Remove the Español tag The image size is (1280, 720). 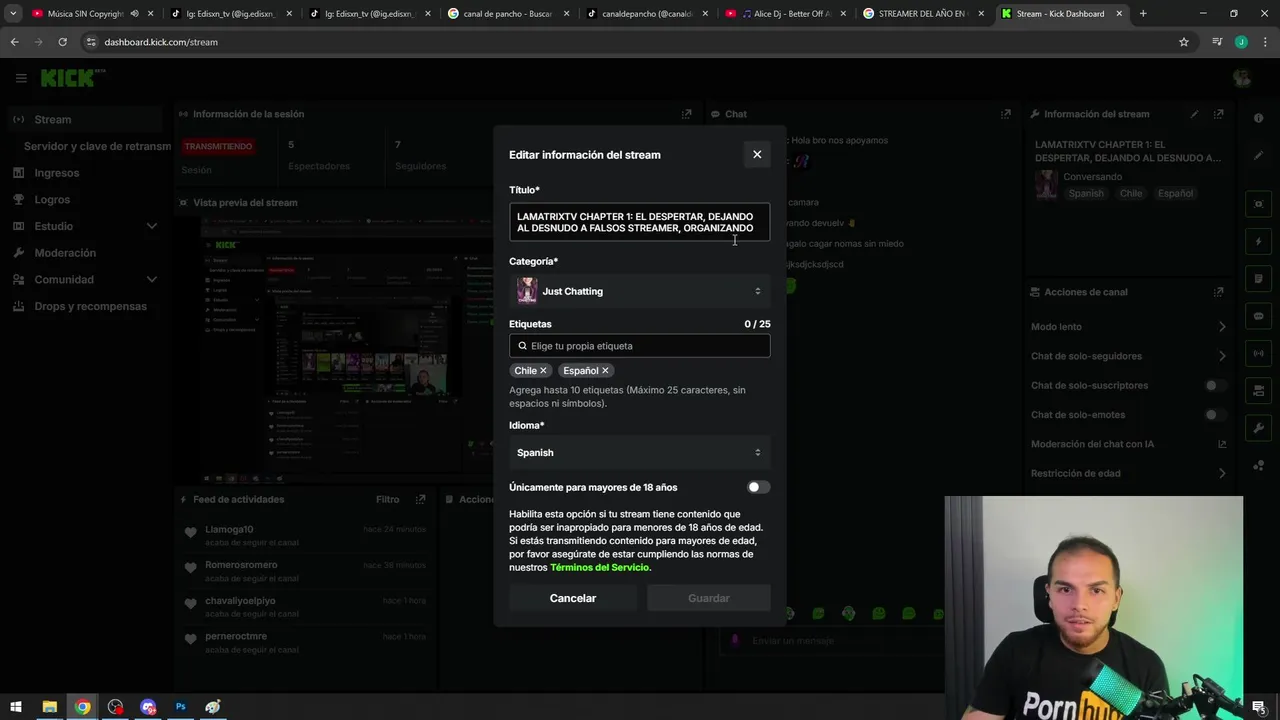point(605,371)
